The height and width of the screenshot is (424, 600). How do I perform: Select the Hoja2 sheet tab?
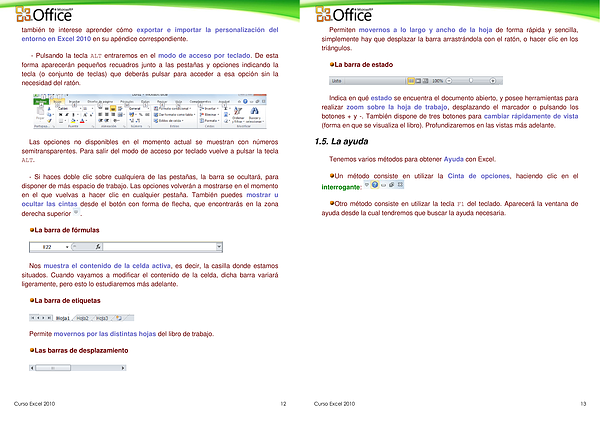pyautogui.click(x=82, y=318)
